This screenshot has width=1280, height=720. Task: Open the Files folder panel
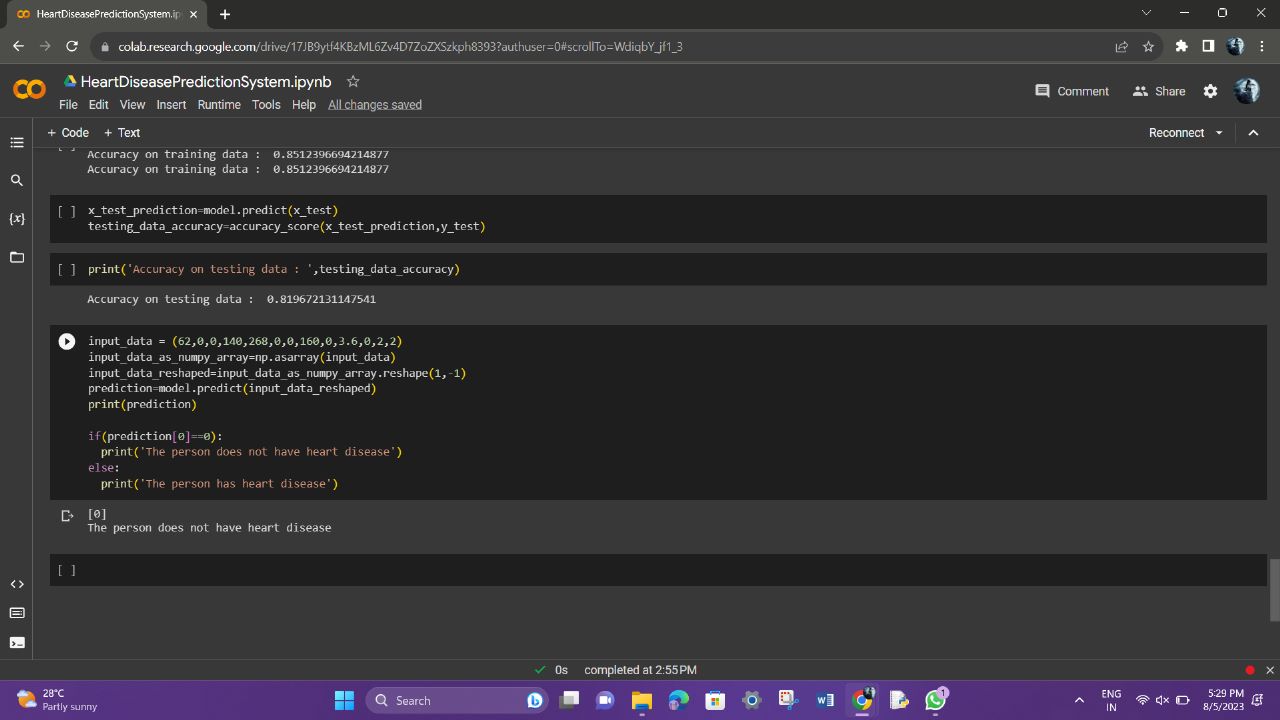pyautogui.click(x=16, y=257)
